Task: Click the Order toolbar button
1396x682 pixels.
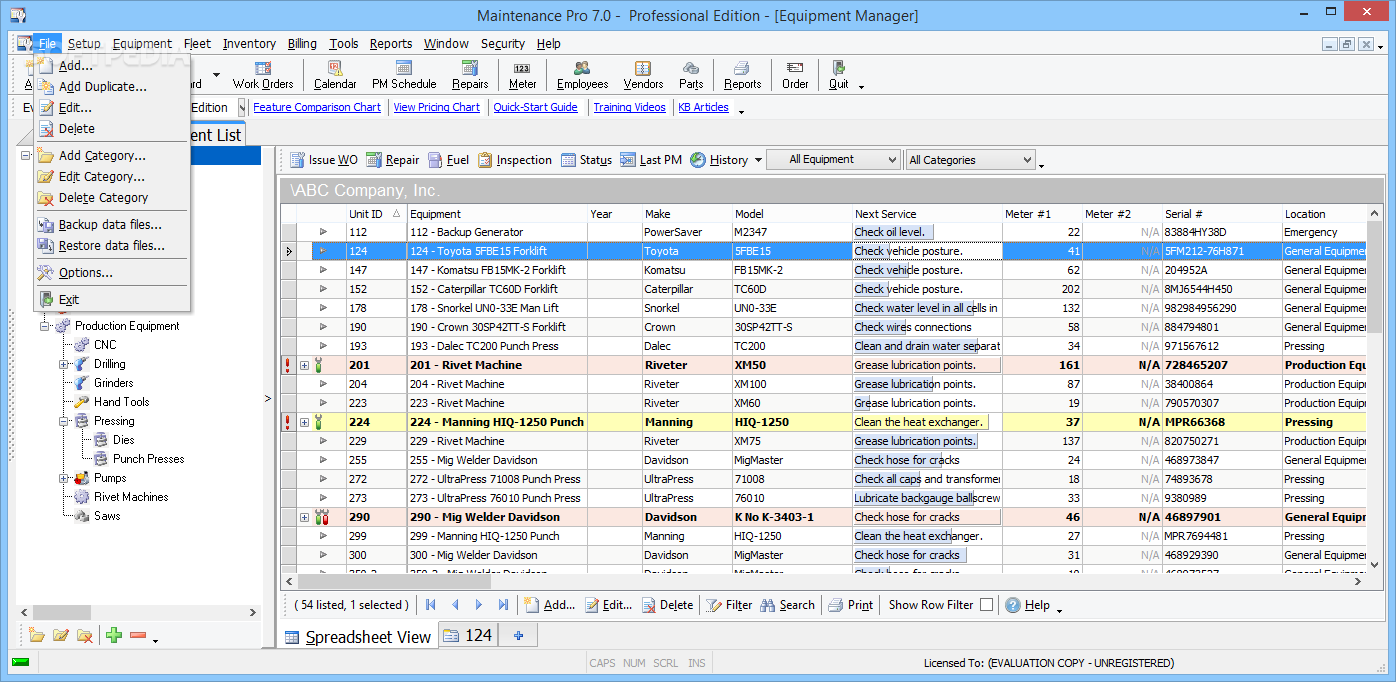Action: (795, 75)
